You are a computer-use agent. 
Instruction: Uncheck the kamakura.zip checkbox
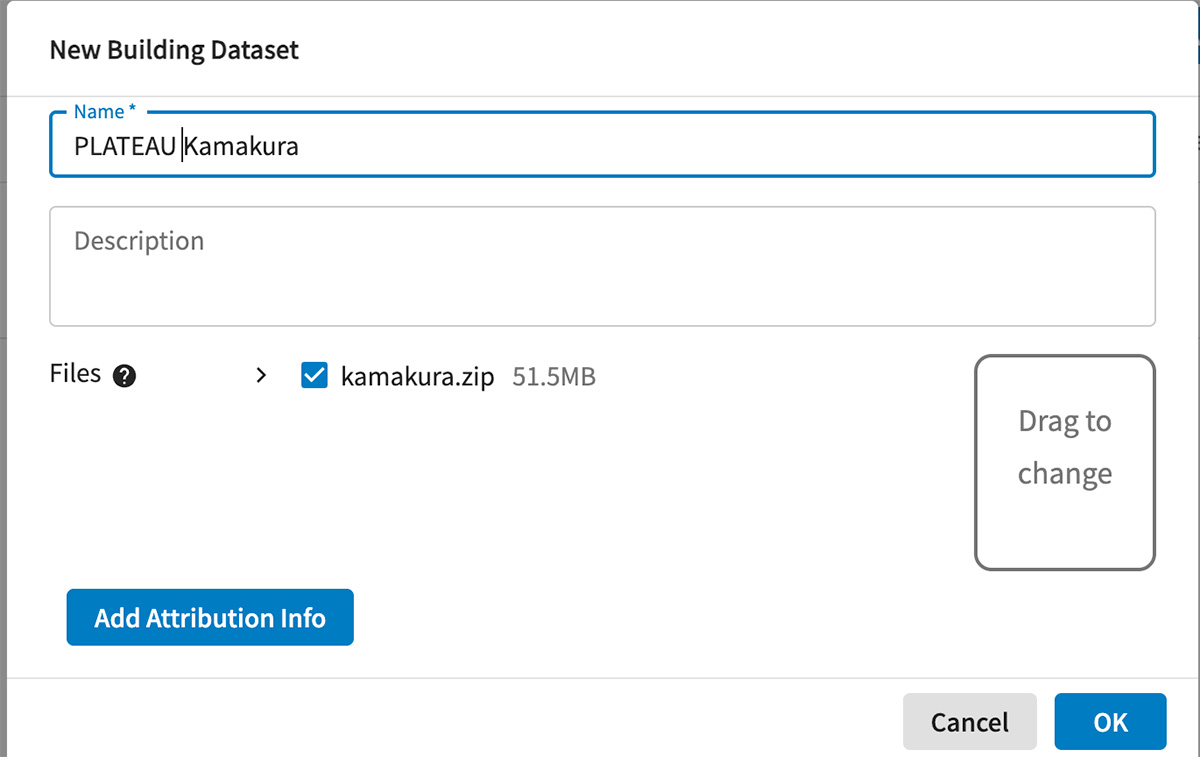[315, 376]
